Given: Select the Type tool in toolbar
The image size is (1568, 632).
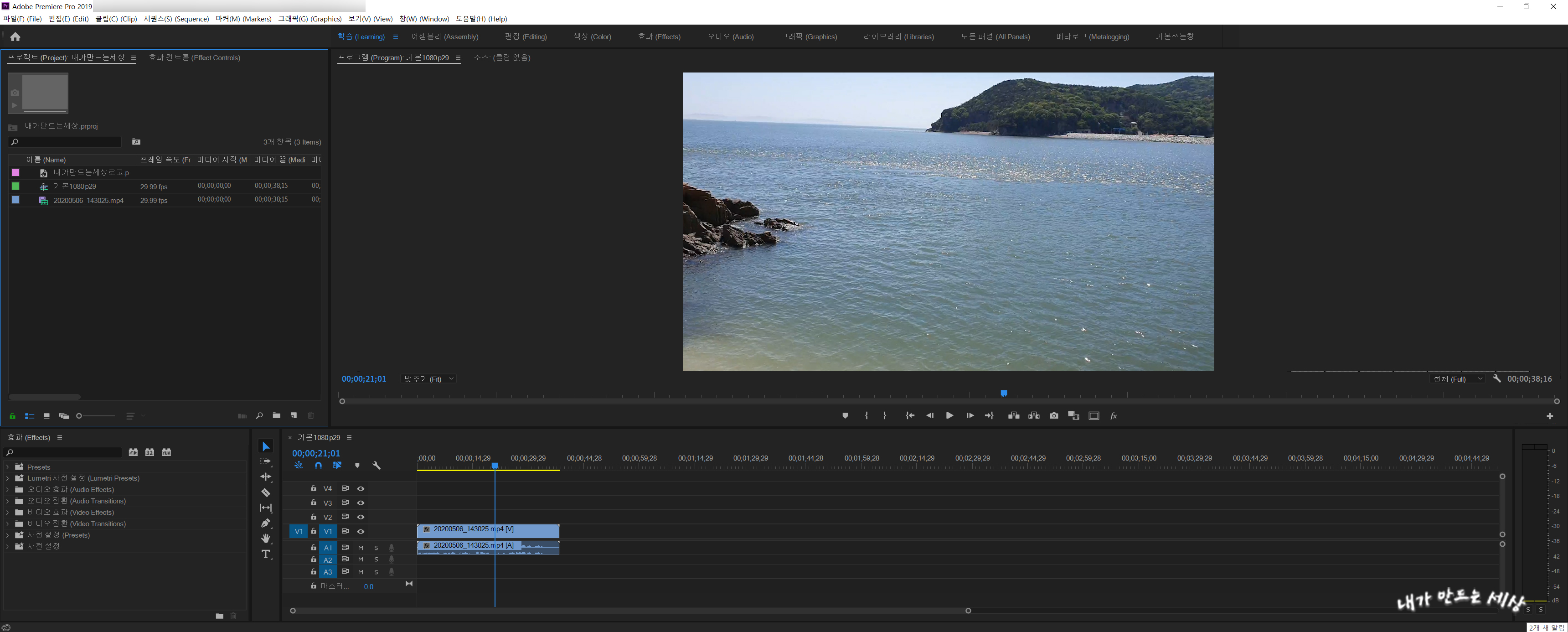Looking at the screenshot, I should (x=265, y=554).
